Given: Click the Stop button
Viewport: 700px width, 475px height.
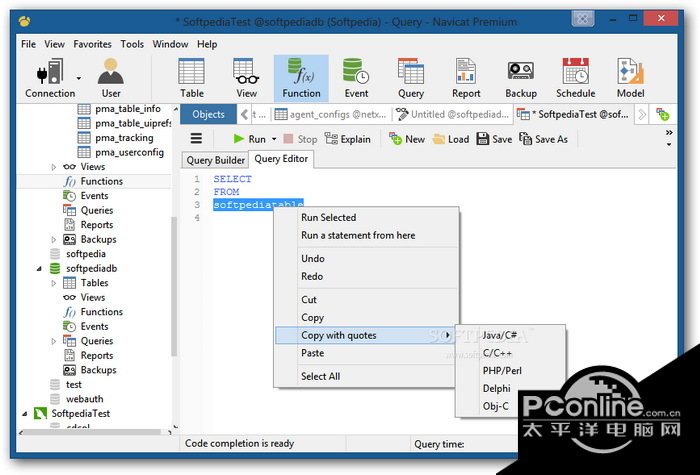Looking at the screenshot, I should click(x=300, y=139).
